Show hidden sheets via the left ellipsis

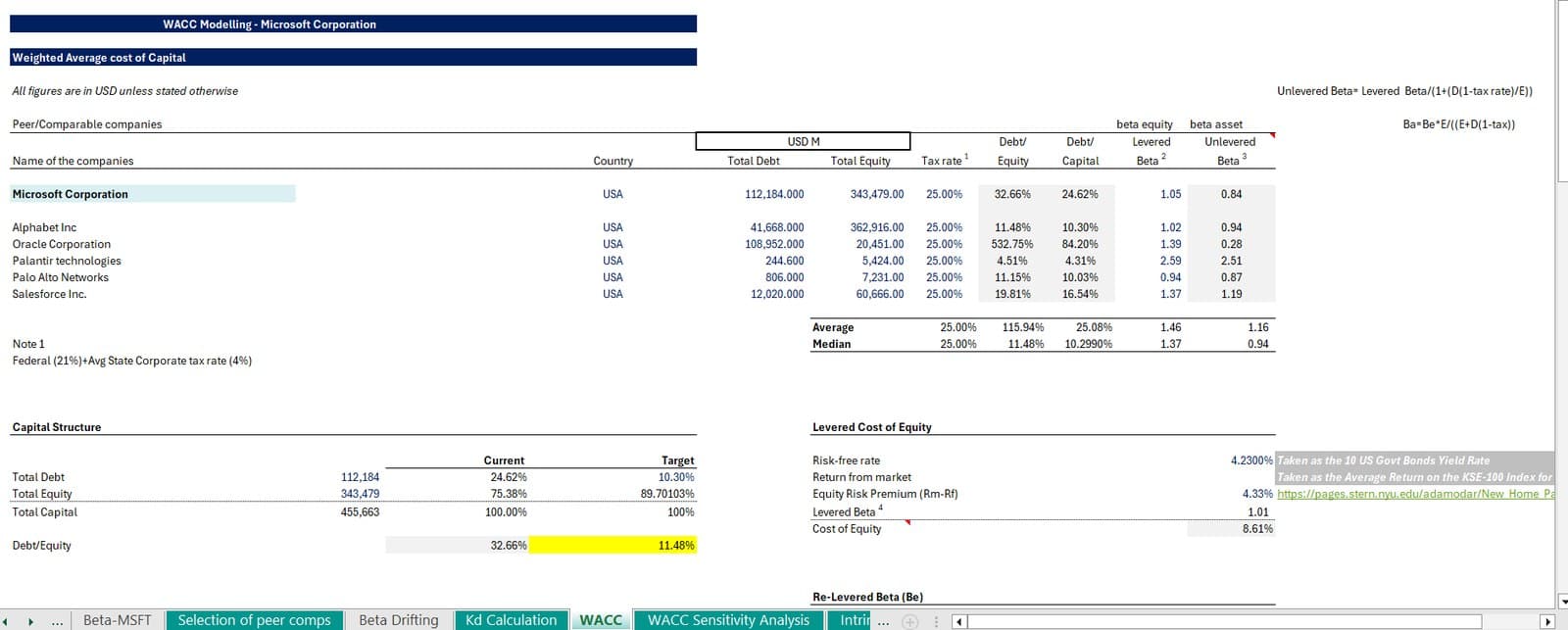click(58, 621)
